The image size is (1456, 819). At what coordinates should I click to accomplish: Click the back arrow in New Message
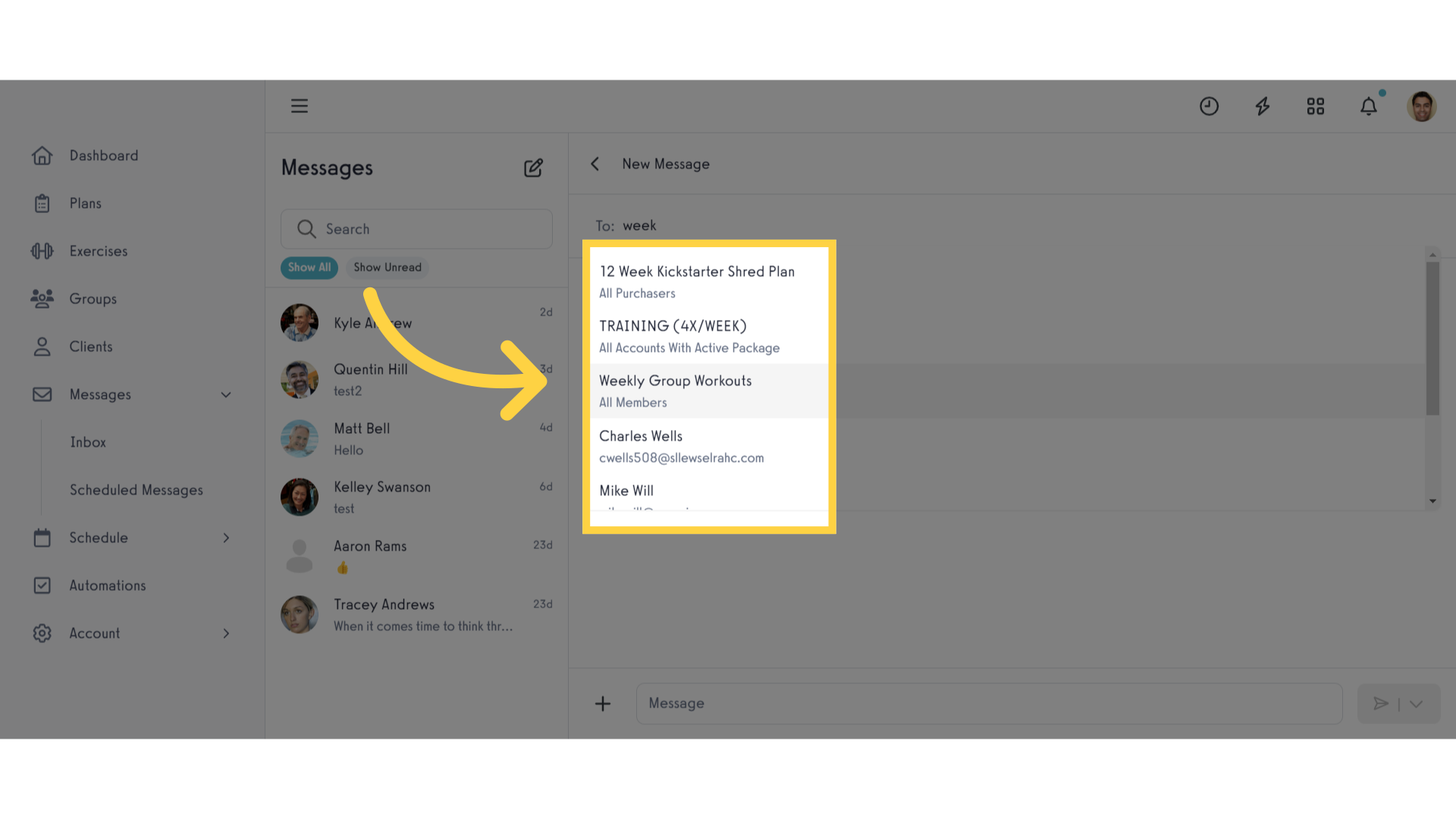(x=596, y=164)
